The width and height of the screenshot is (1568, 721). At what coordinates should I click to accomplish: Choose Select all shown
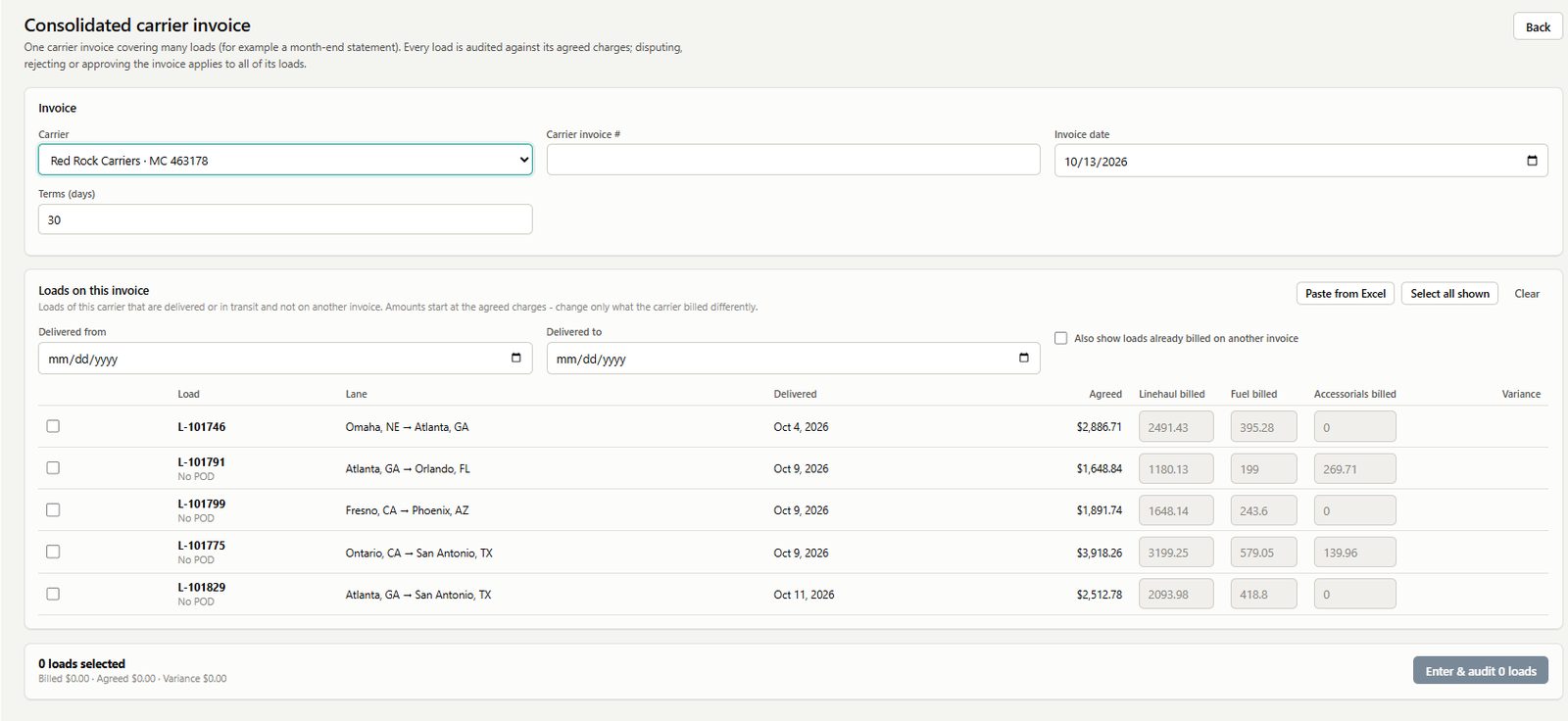(1449, 293)
